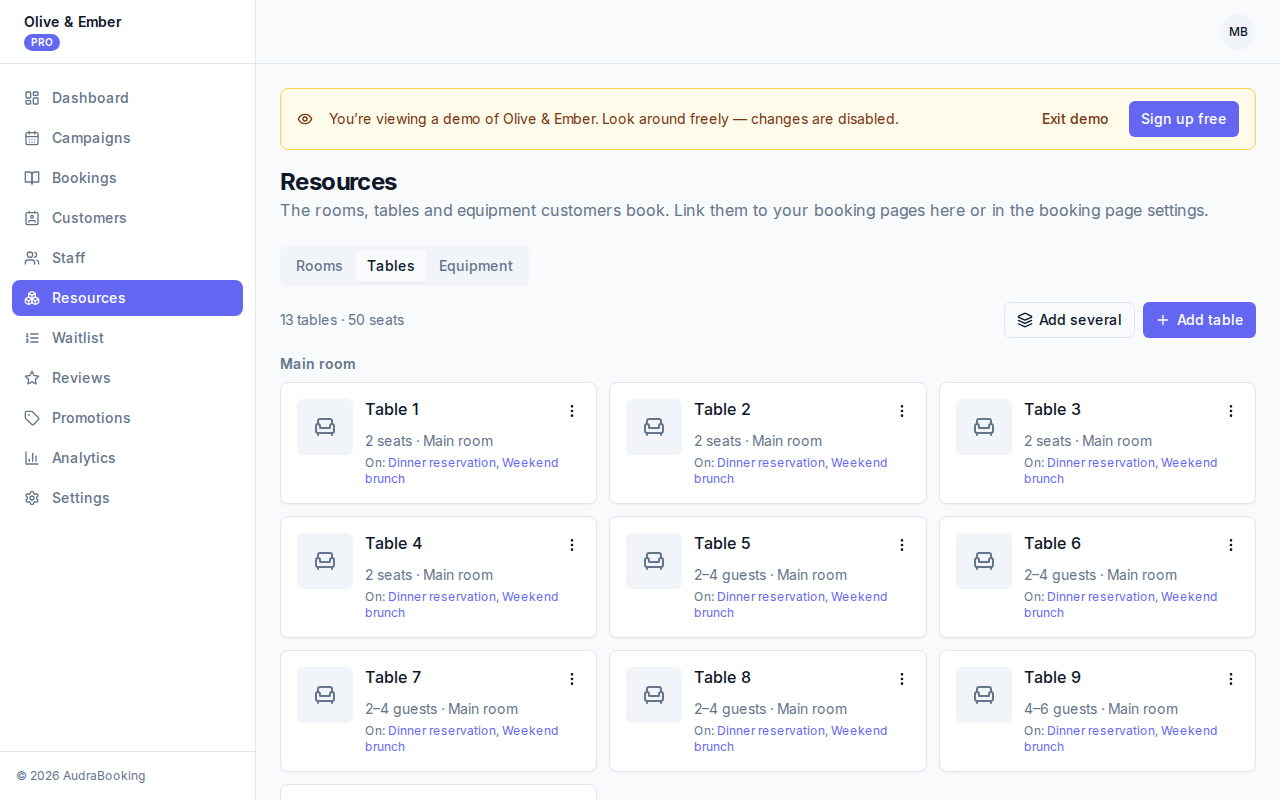
Task: Click the Promotions tag icon
Action: tap(32, 418)
